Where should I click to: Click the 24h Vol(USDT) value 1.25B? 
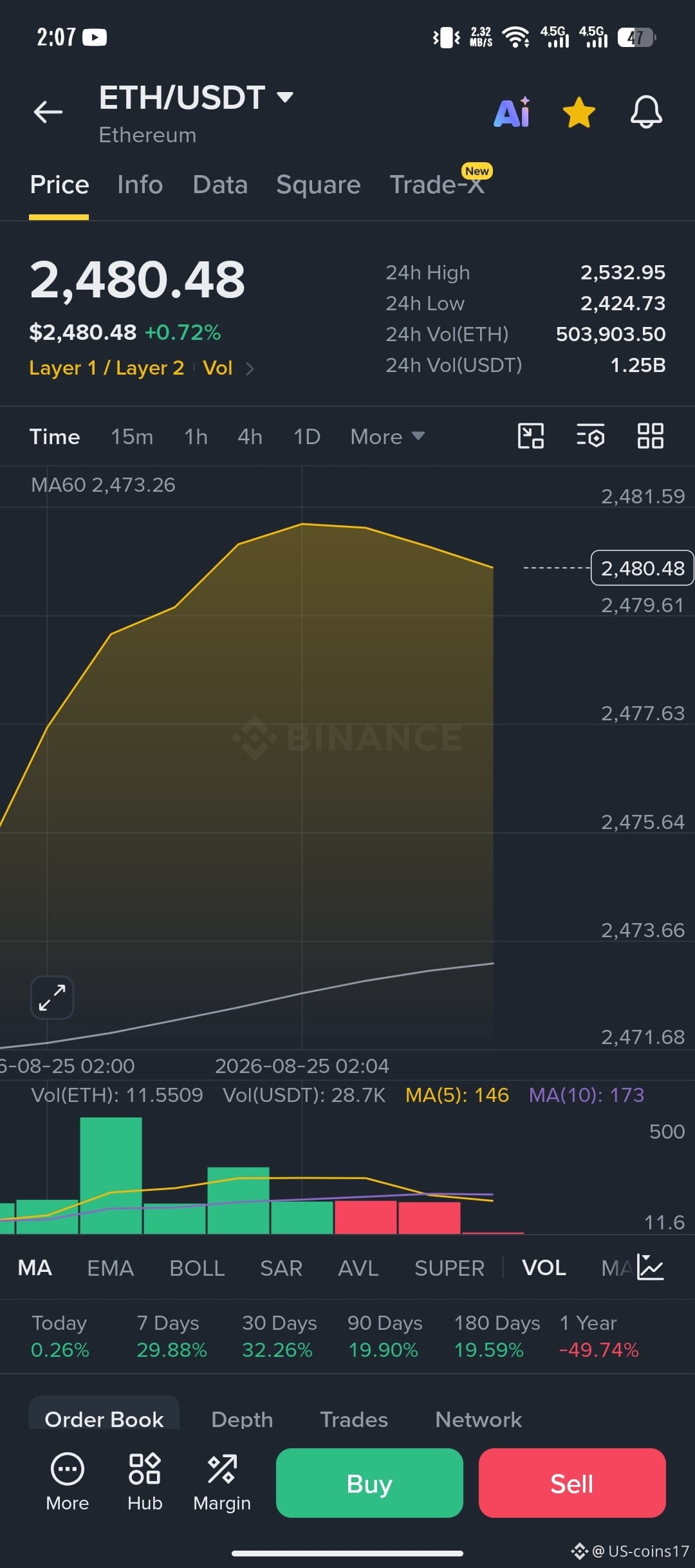tap(638, 365)
